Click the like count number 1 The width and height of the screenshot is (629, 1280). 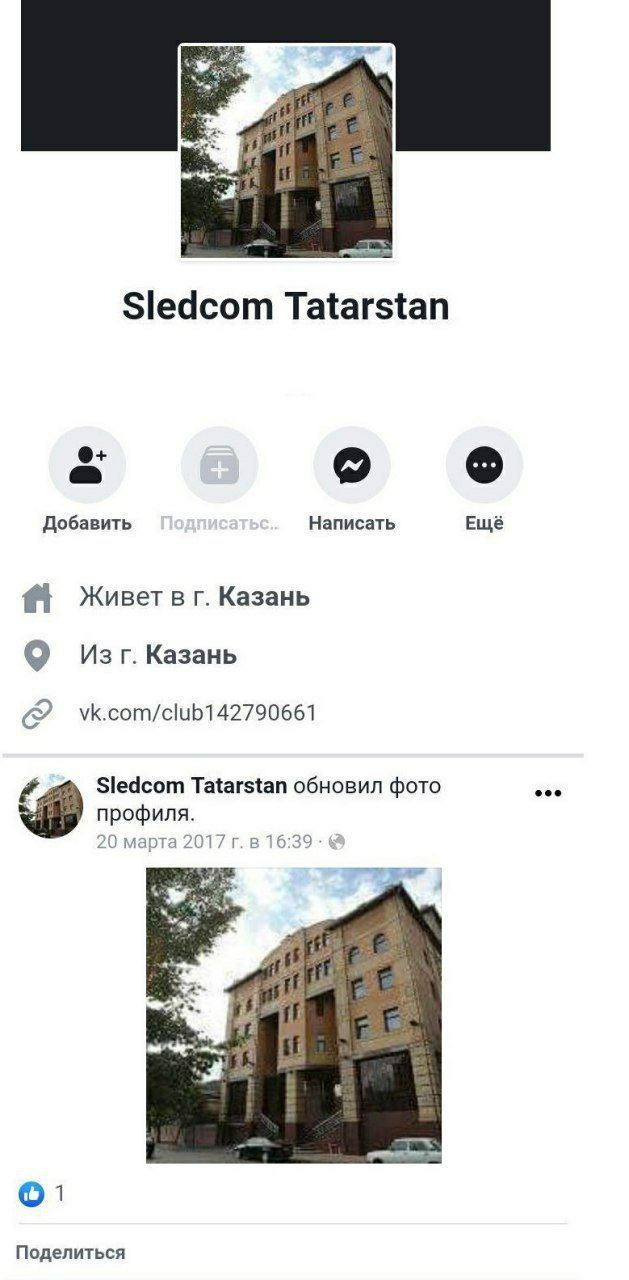(60, 1193)
